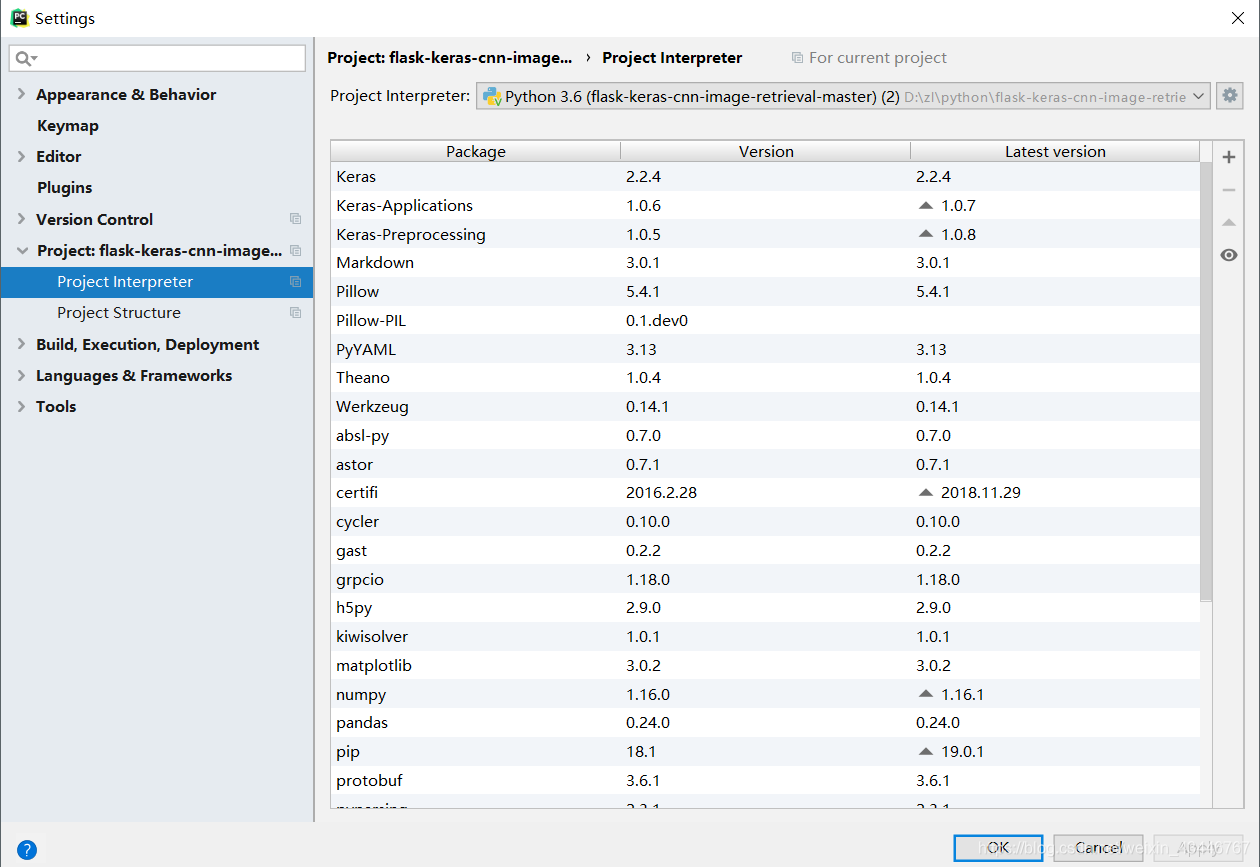Click the Apply button
The image size is (1260, 867).
click(x=1198, y=847)
